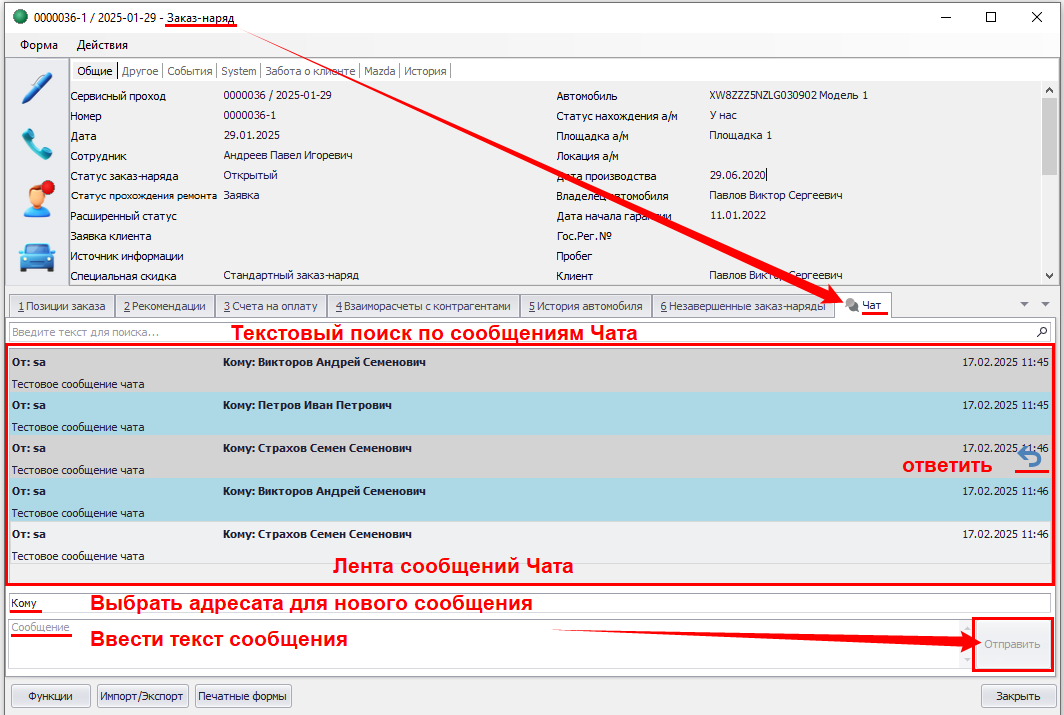Click the Печатные формы button
Viewport: 1064px width, 715px height.
tap(243, 696)
